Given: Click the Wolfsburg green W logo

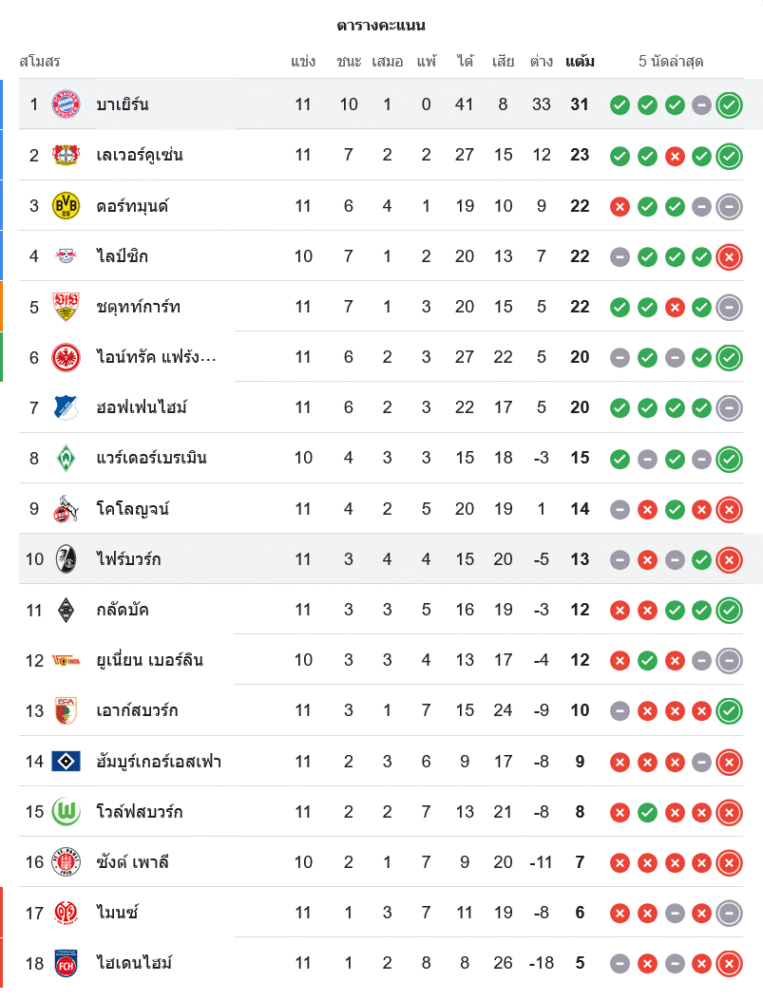Looking at the screenshot, I should [66, 812].
